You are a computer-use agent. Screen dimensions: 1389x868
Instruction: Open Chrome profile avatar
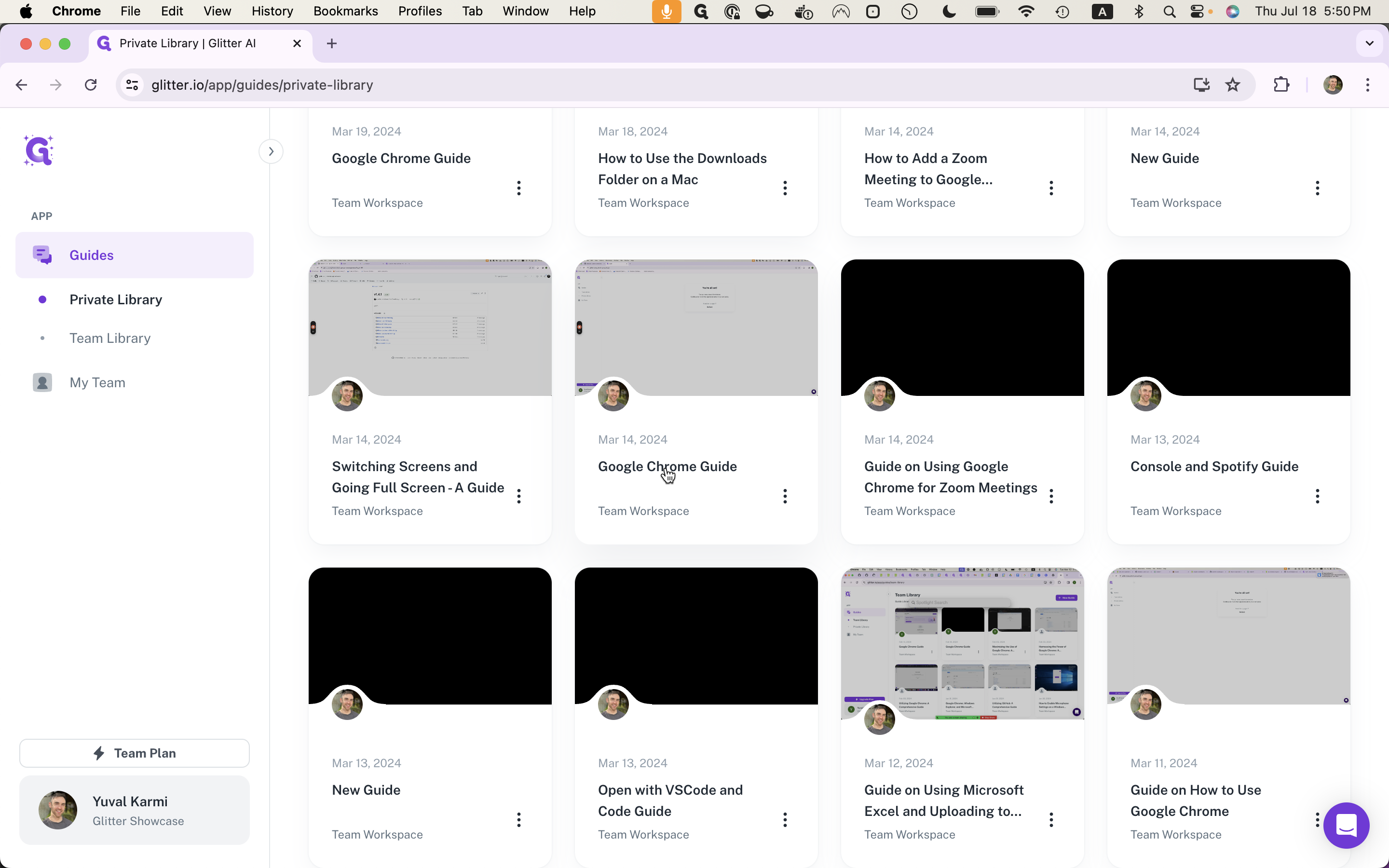(1333, 85)
